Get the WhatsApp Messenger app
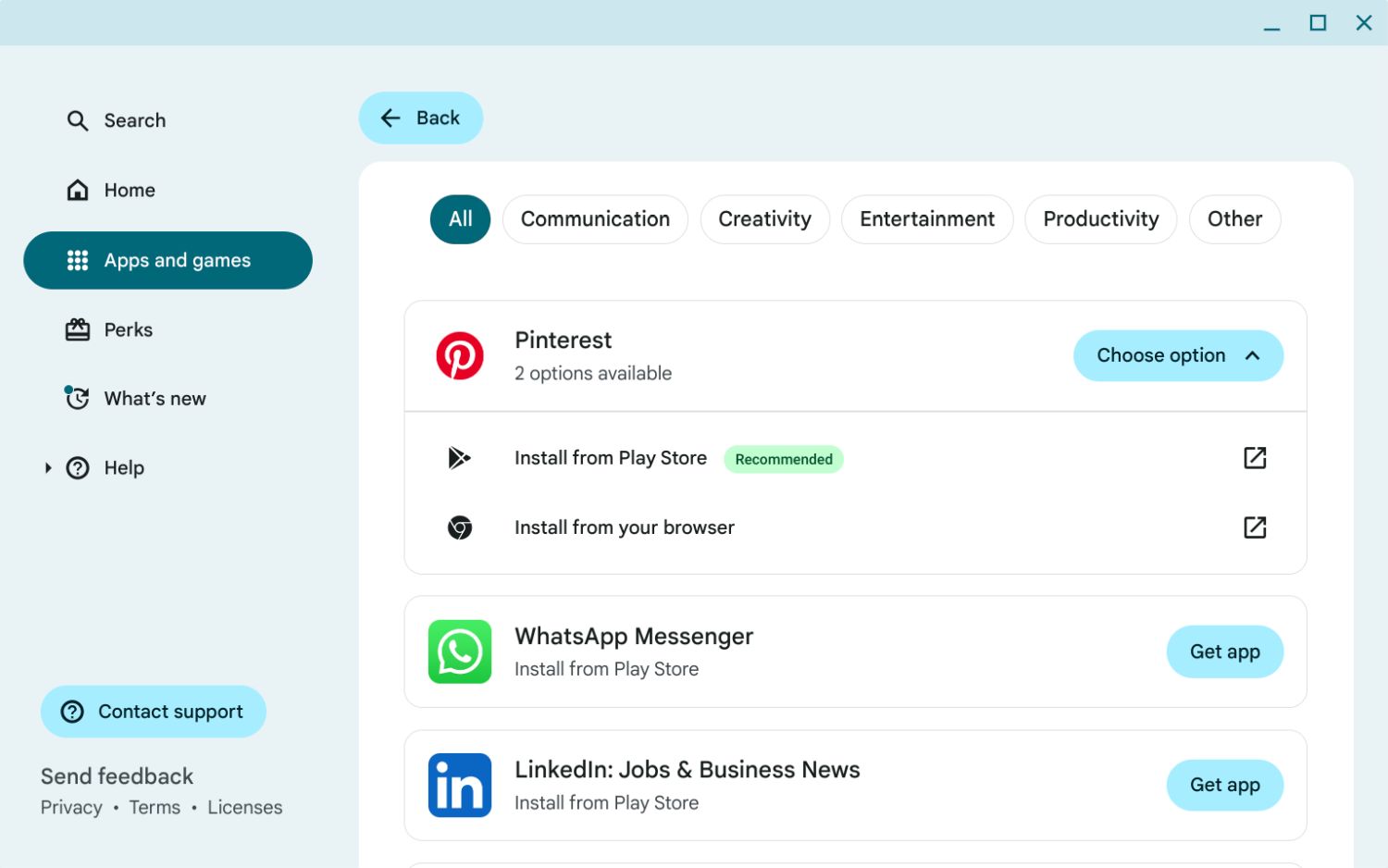The image size is (1388, 868). click(x=1224, y=651)
